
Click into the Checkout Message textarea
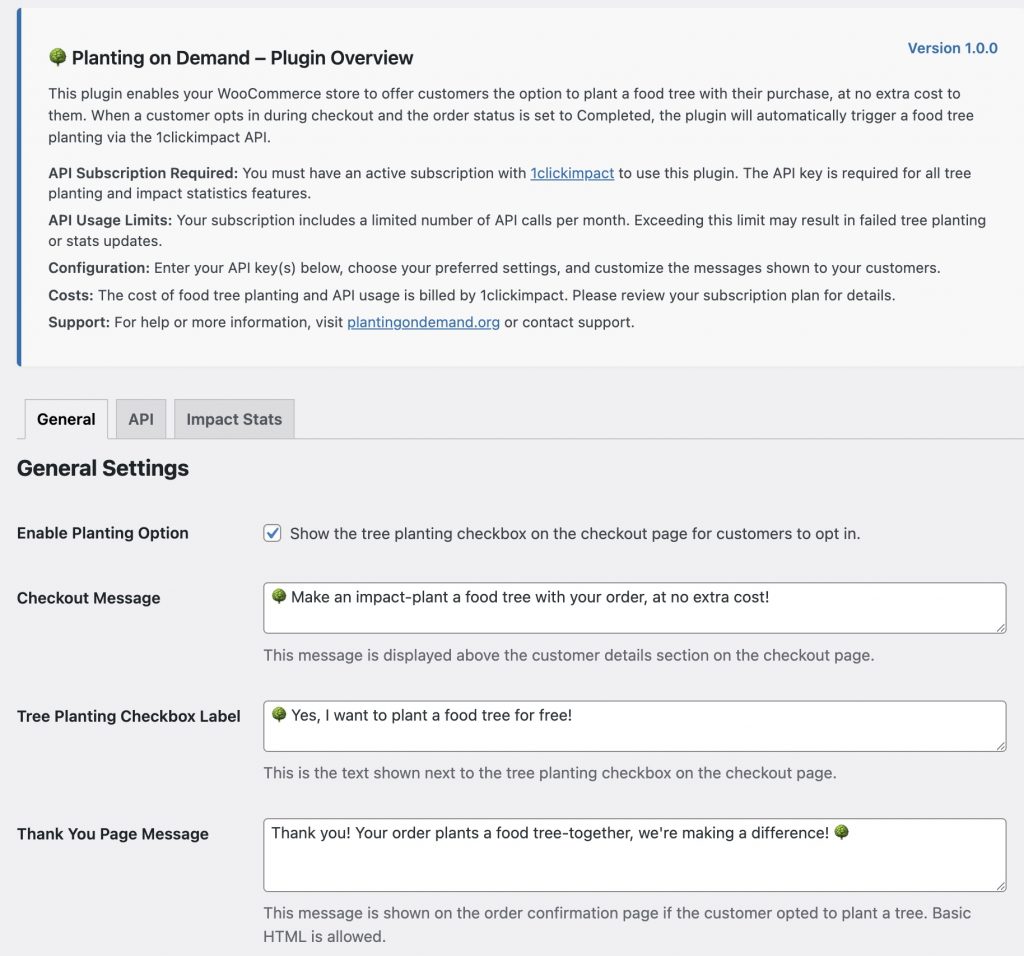(635, 608)
